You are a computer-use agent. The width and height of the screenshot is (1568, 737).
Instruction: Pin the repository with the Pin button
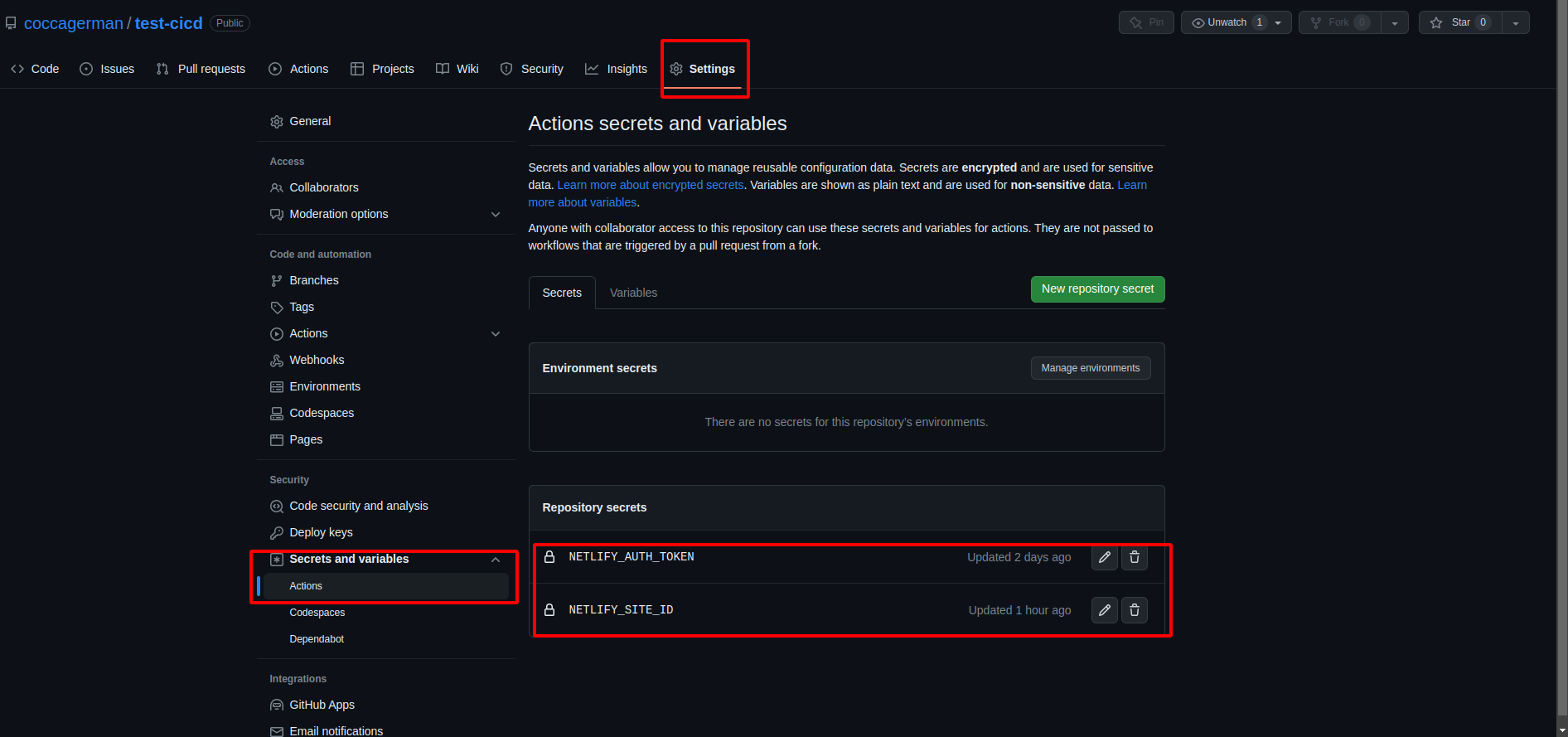[x=1146, y=22]
